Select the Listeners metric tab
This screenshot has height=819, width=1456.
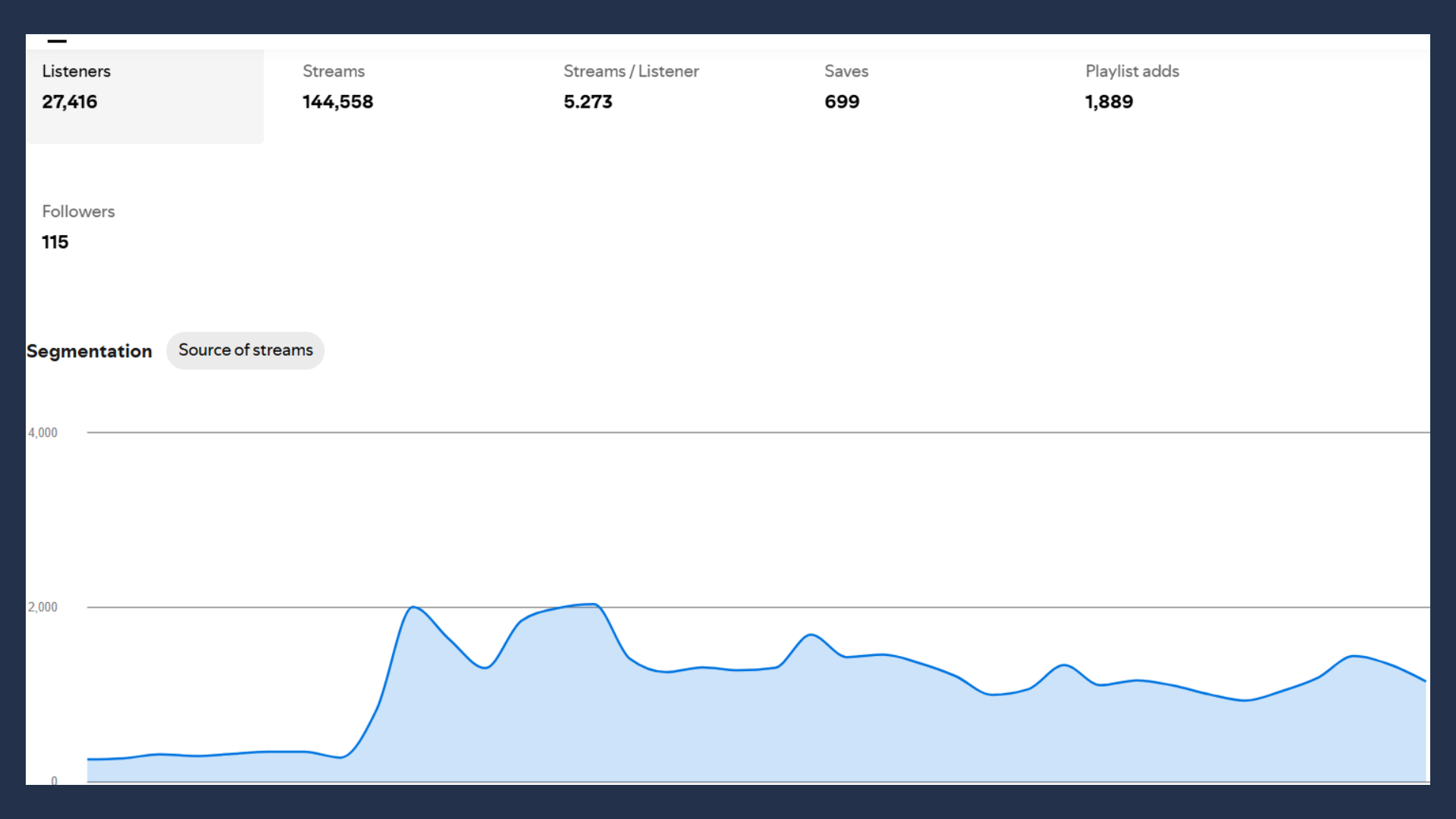[76, 71]
